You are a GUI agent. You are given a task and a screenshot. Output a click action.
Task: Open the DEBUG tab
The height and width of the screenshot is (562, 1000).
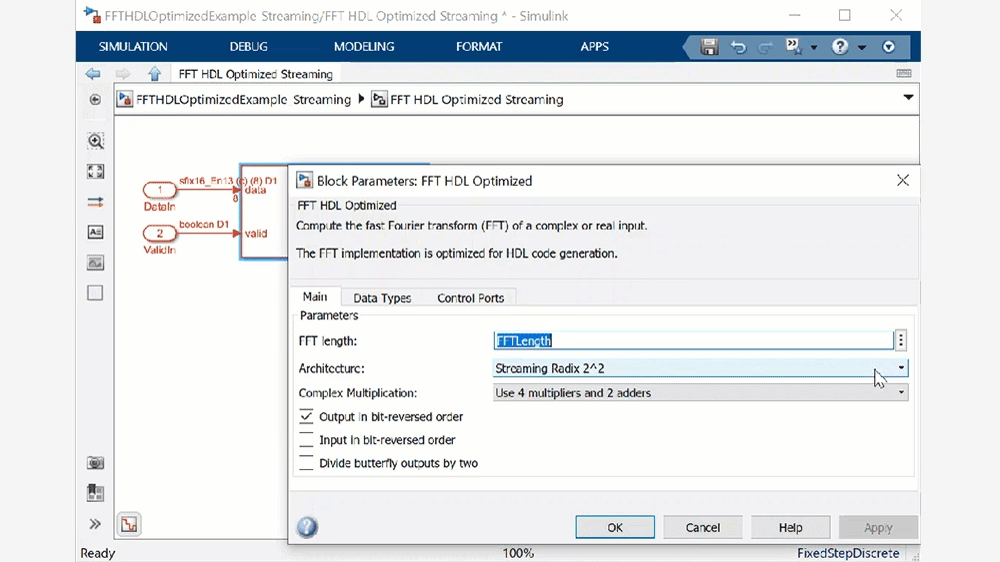click(248, 47)
